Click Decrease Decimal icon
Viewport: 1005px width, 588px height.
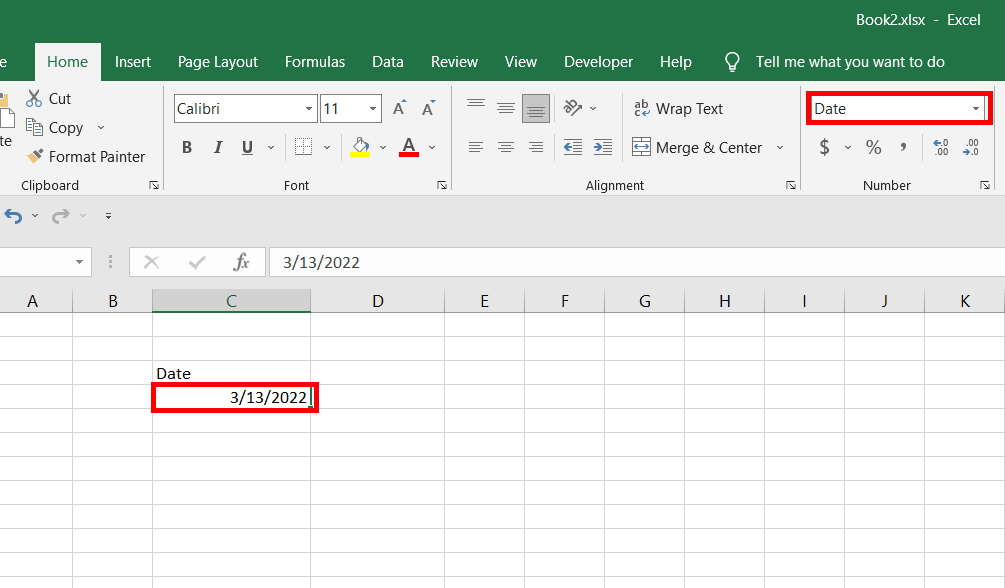click(970, 147)
